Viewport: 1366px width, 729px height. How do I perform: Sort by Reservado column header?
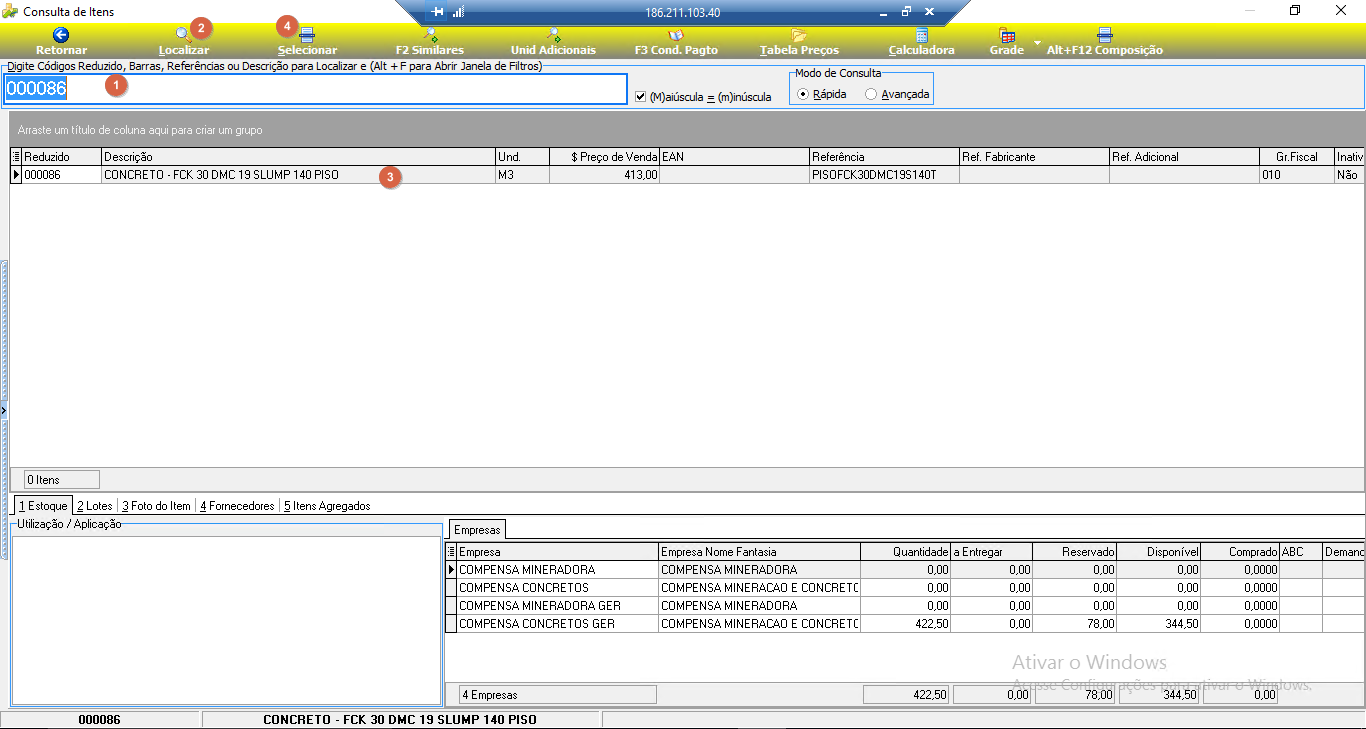click(x=1076, y=552)
